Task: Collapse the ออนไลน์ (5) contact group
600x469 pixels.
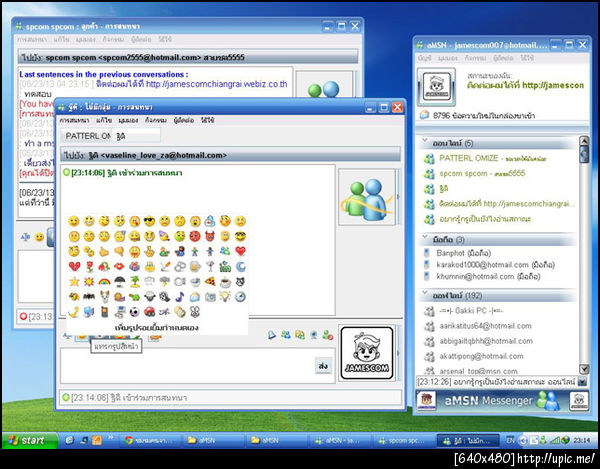Action: (425, 141)
